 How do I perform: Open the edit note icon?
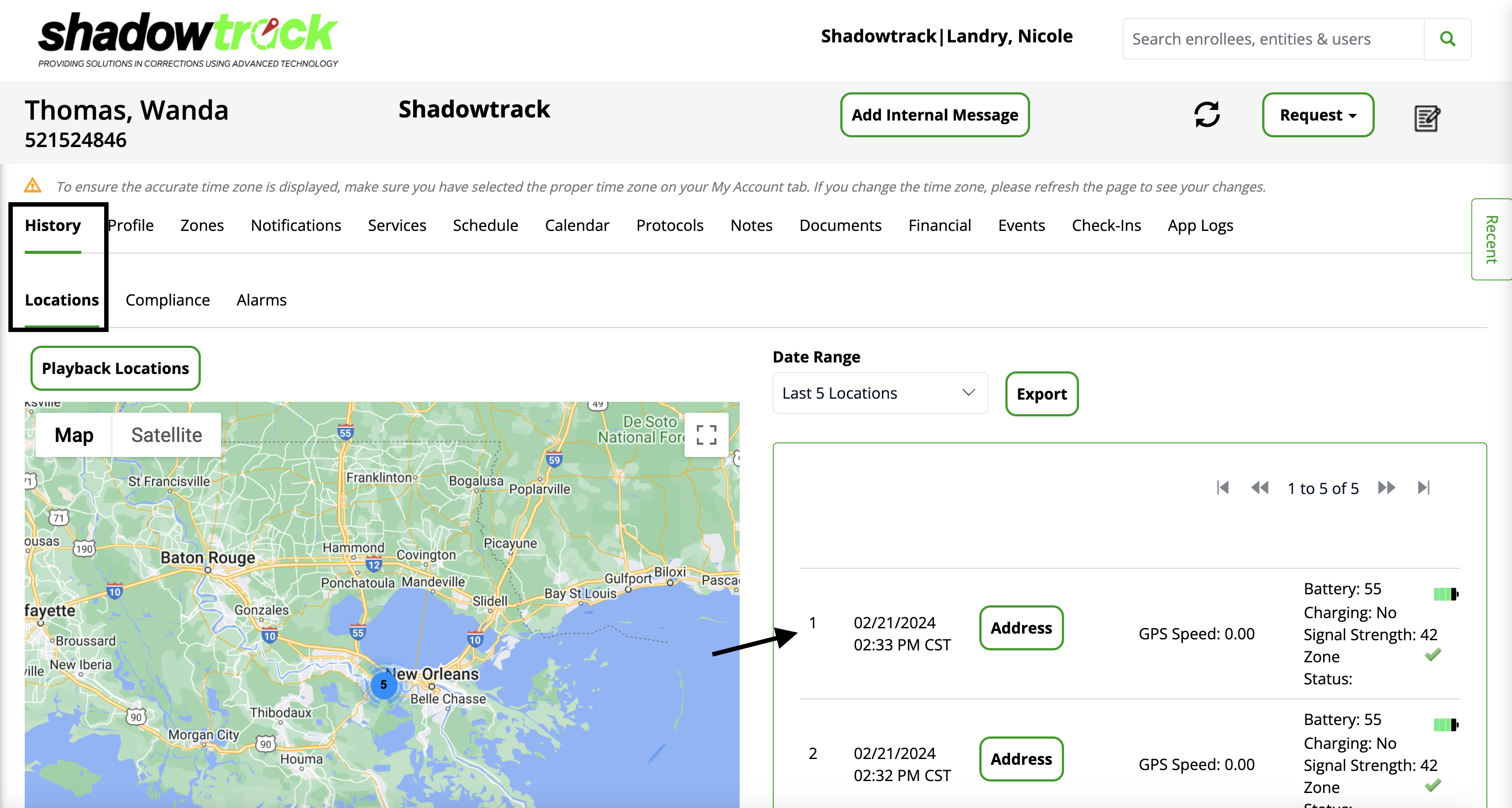coord(1426,118)
